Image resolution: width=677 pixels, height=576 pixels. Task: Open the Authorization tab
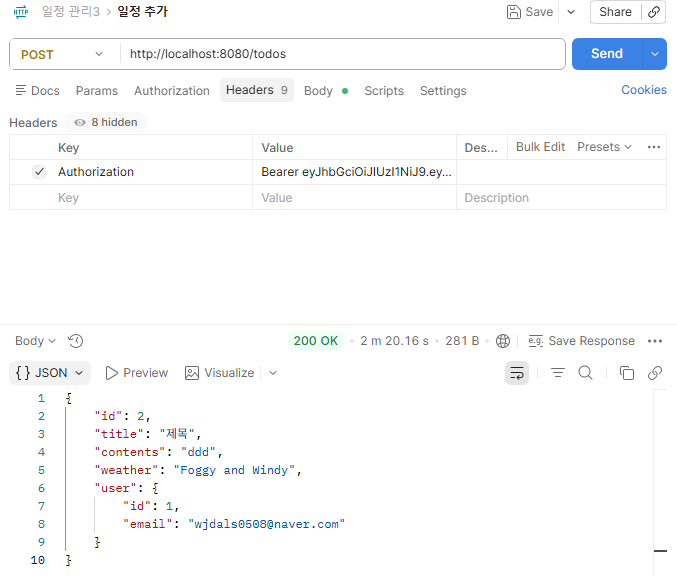coord(172,91)
